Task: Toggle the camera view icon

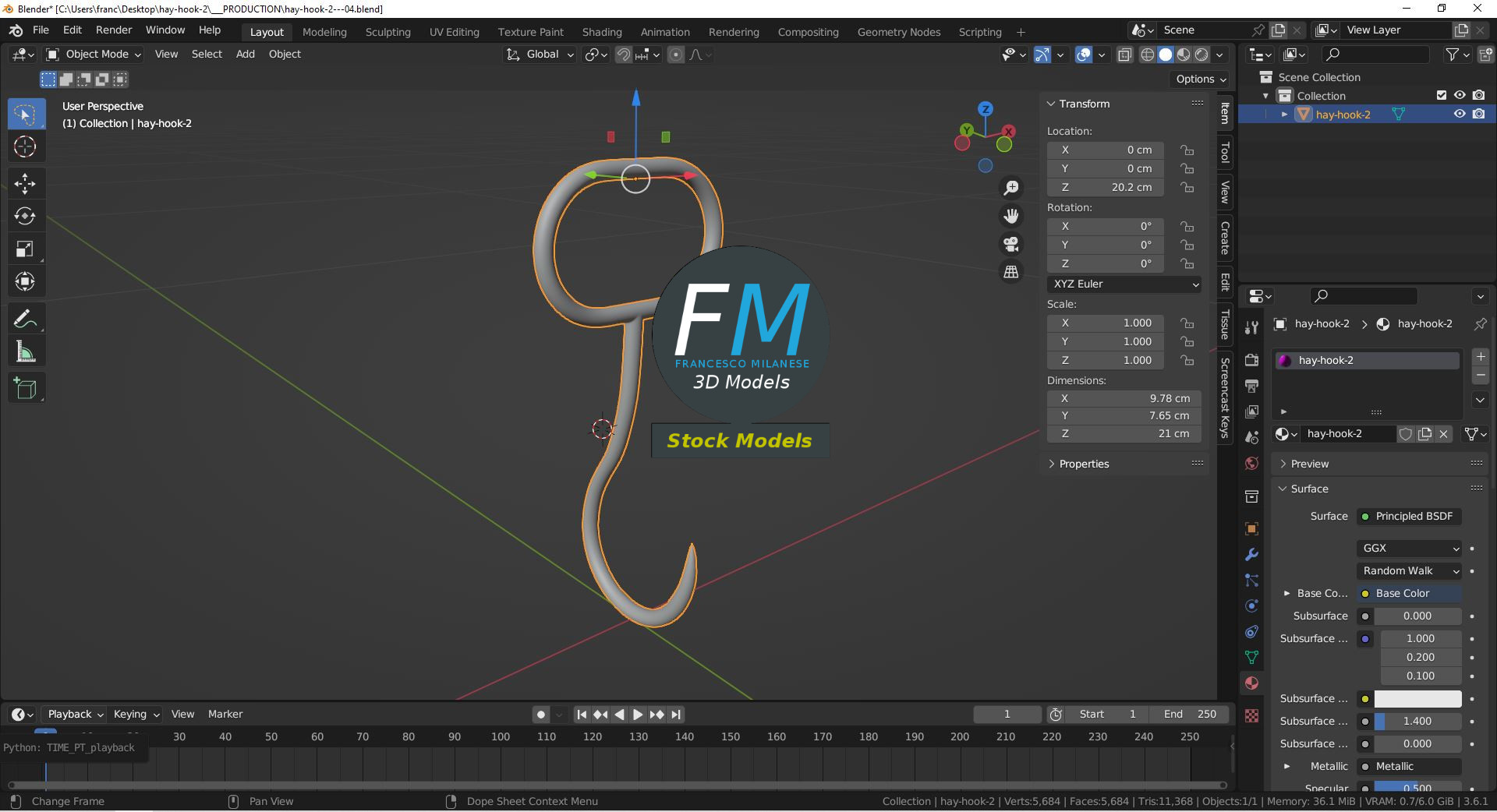Action: [x=1011, y=244]
